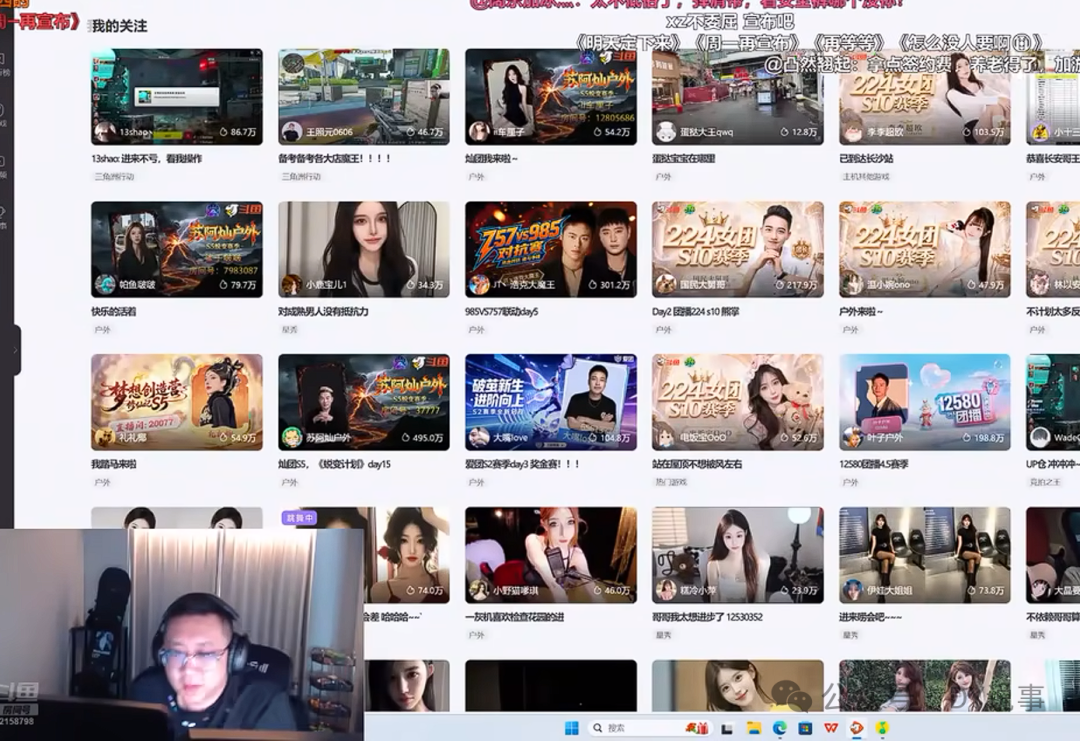Open stream titled 站在屋顶不想被风左右
This screenshot has width=1080, height=741.
[697, 464]
